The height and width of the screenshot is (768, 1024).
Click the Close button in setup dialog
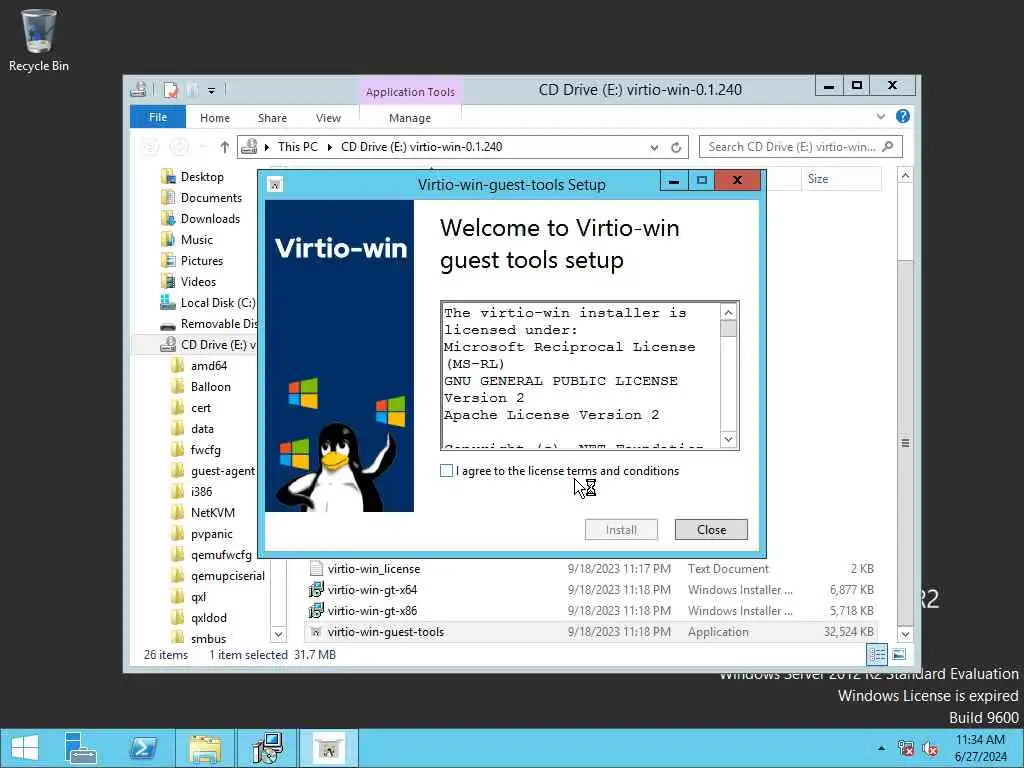pyautogui.click(x=711, y=530)
